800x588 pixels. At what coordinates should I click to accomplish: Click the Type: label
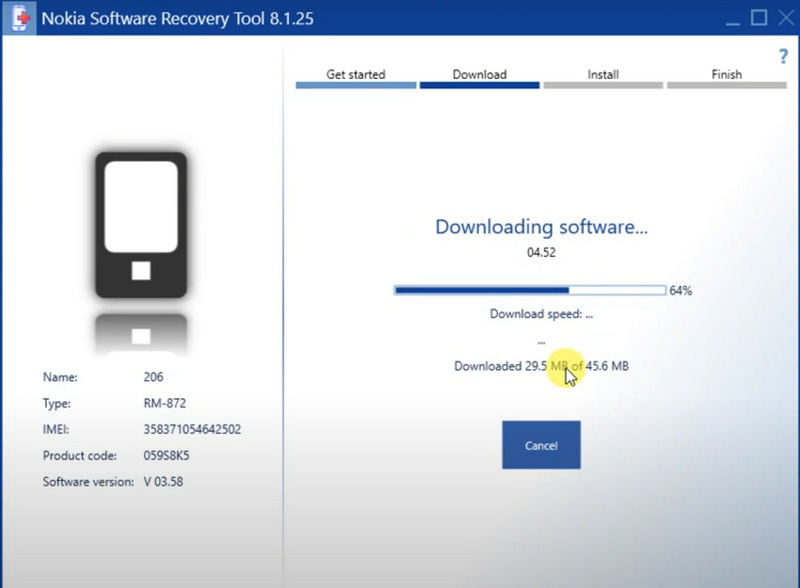57,403
